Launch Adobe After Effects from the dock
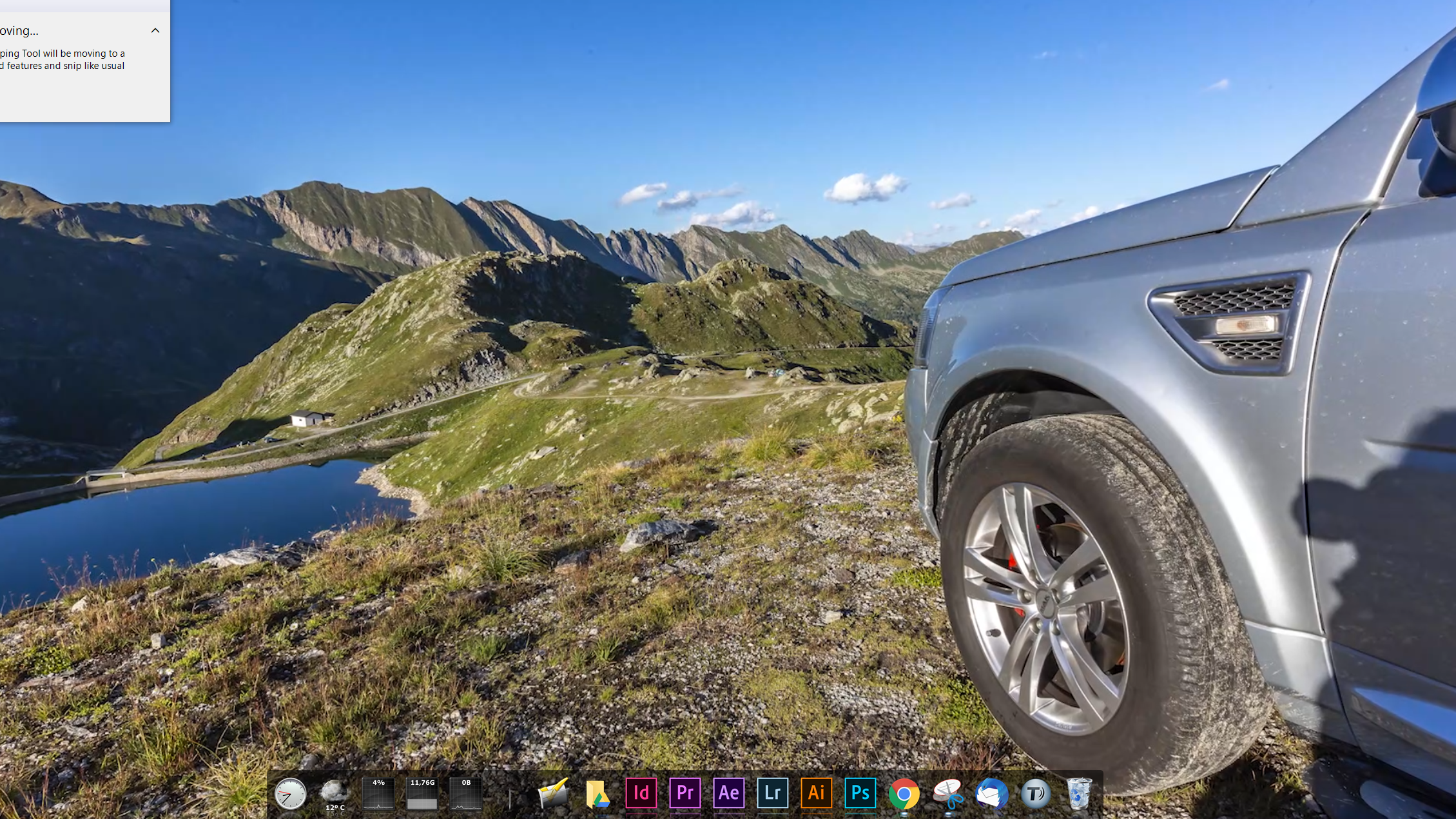 click(728, 793)
